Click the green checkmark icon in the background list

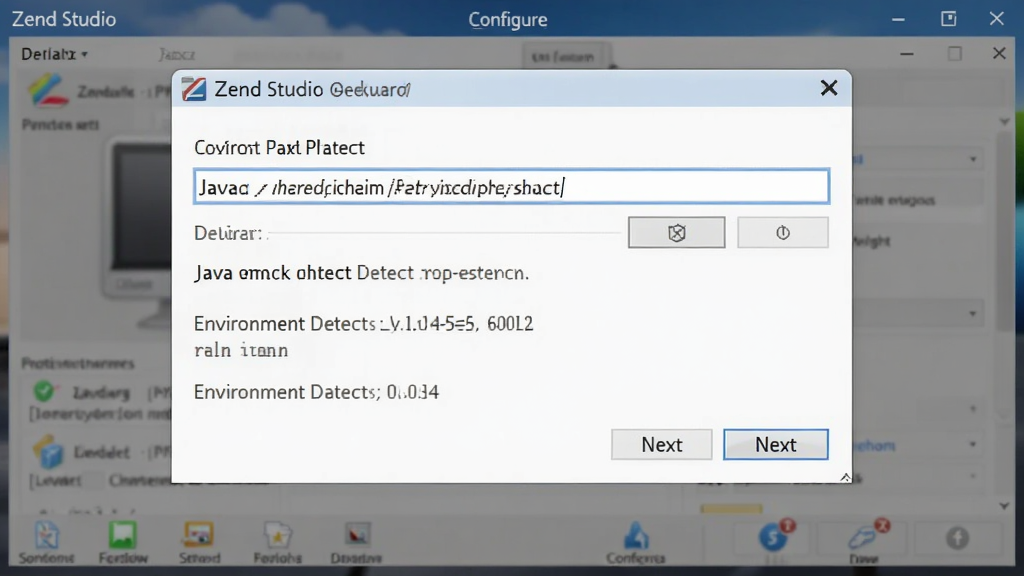tap(44, 391)
